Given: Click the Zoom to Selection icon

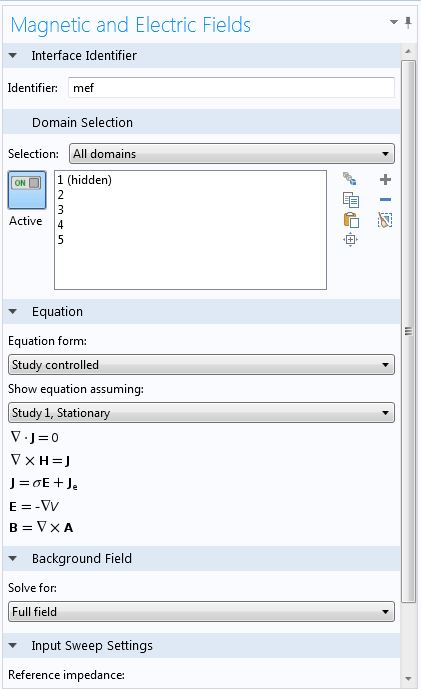Looking at the screenshot, I should click(x=350, y=239).
